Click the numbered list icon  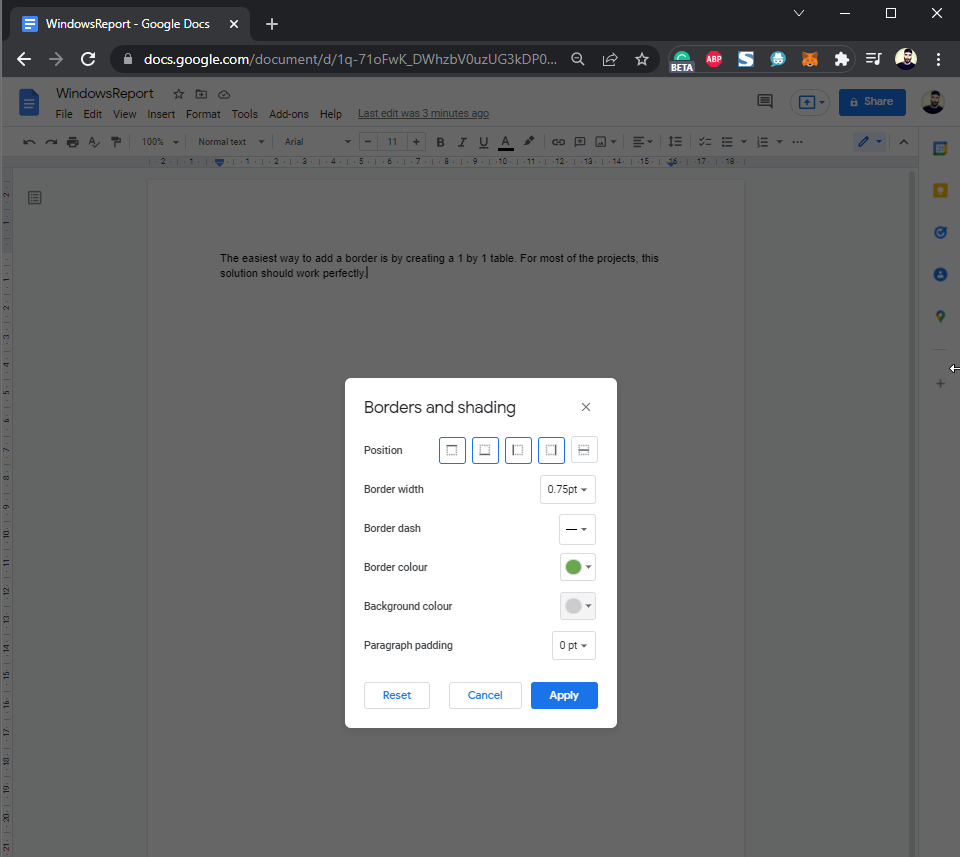coord(762,142)
